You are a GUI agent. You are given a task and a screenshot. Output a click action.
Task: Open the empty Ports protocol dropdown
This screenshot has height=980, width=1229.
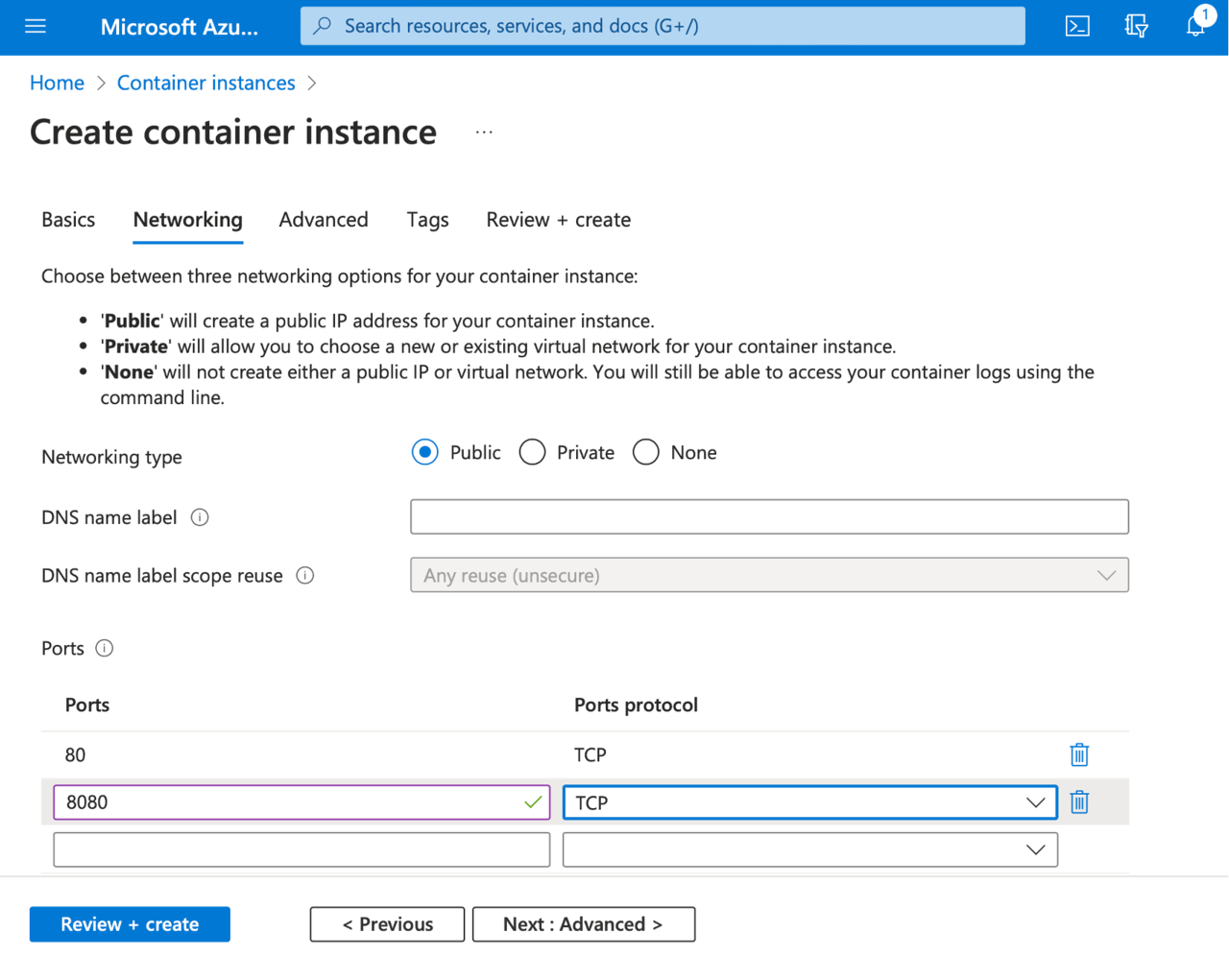(1034, 849)
